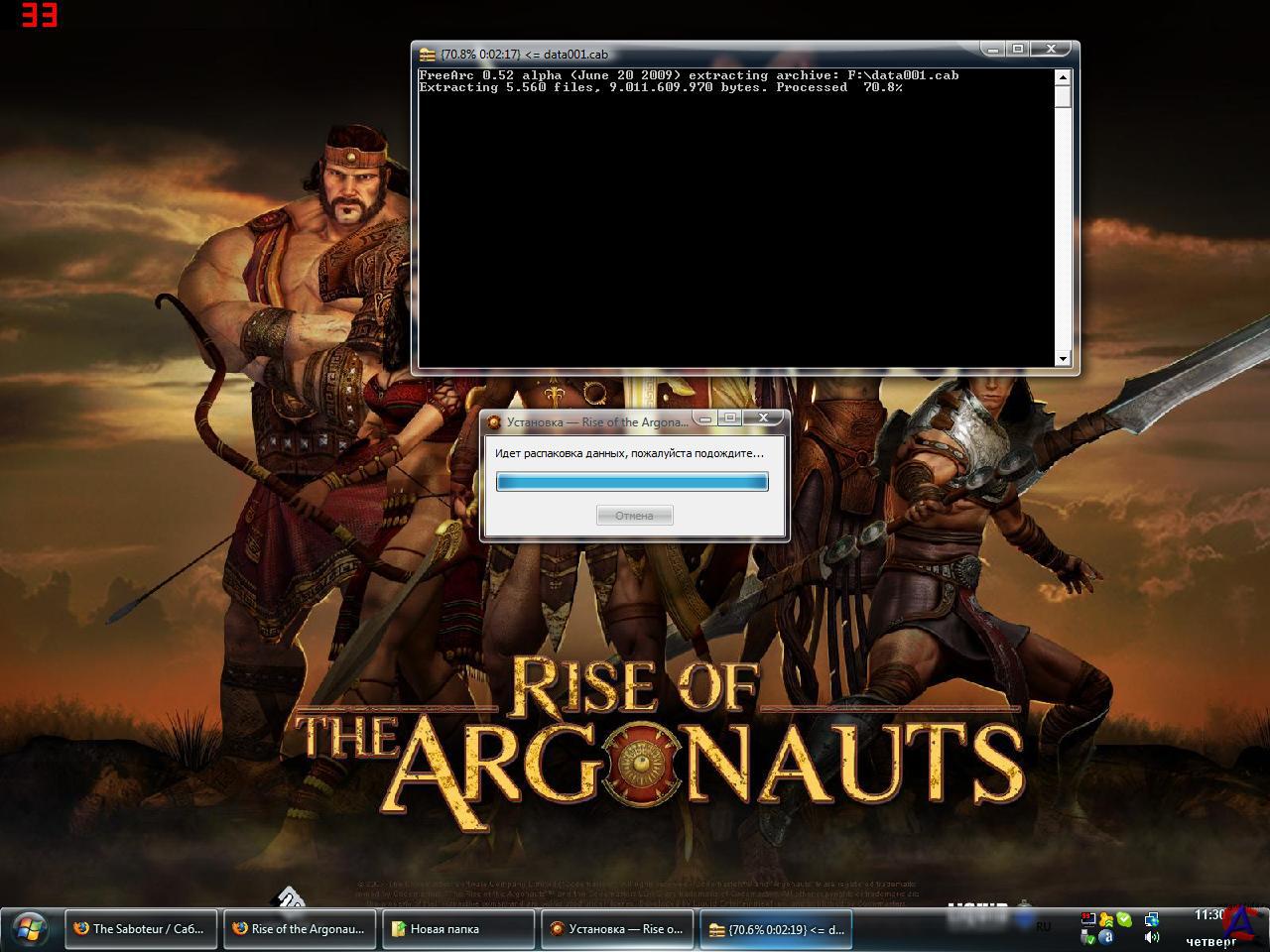This screenshot has width=1270, height=952.
Task: Open the Новая папка folder taskbar item
Action: [457, 929]
